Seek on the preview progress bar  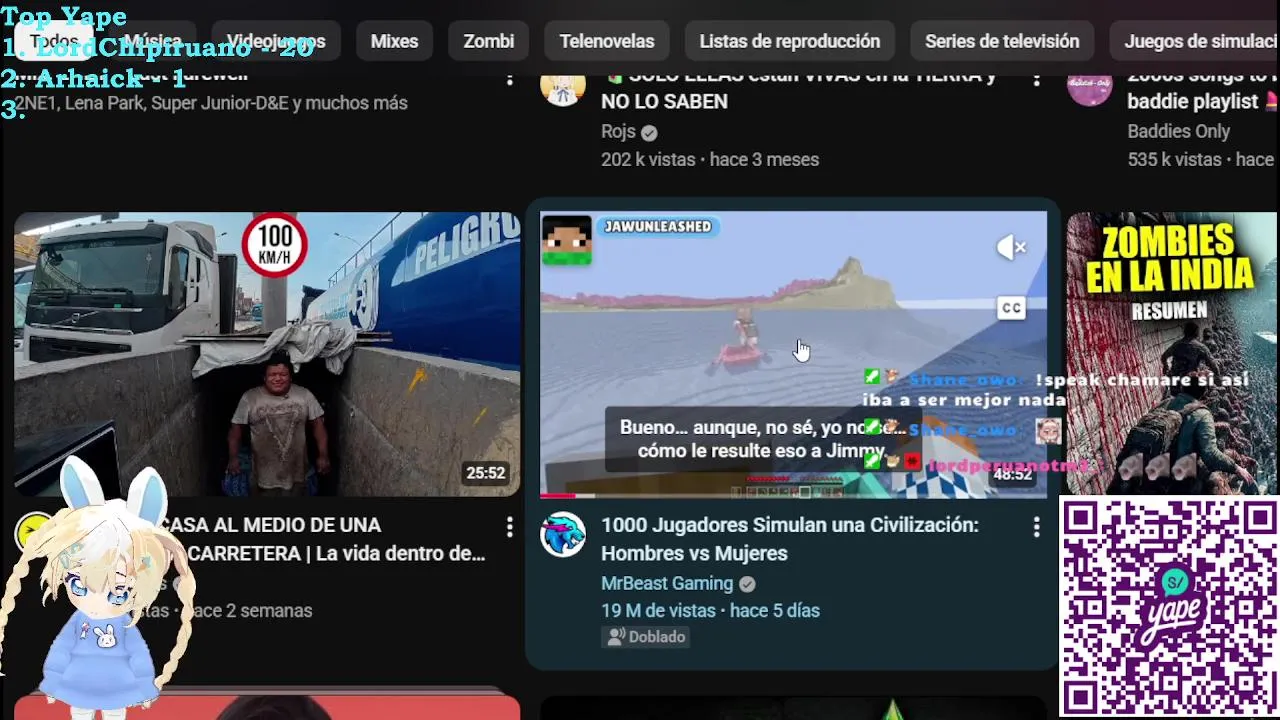pos(793,495)
